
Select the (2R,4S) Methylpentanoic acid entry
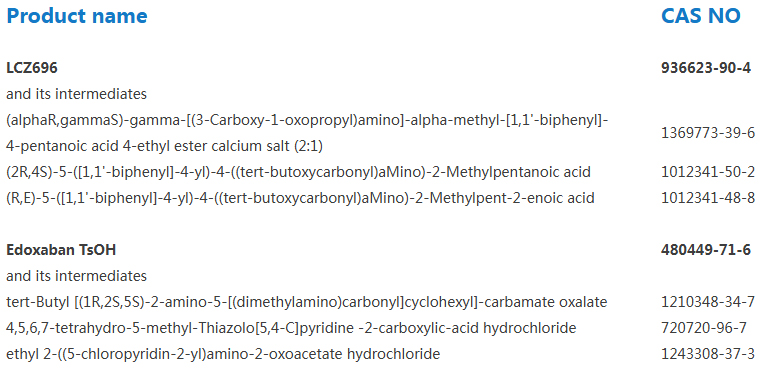[298, 172]
